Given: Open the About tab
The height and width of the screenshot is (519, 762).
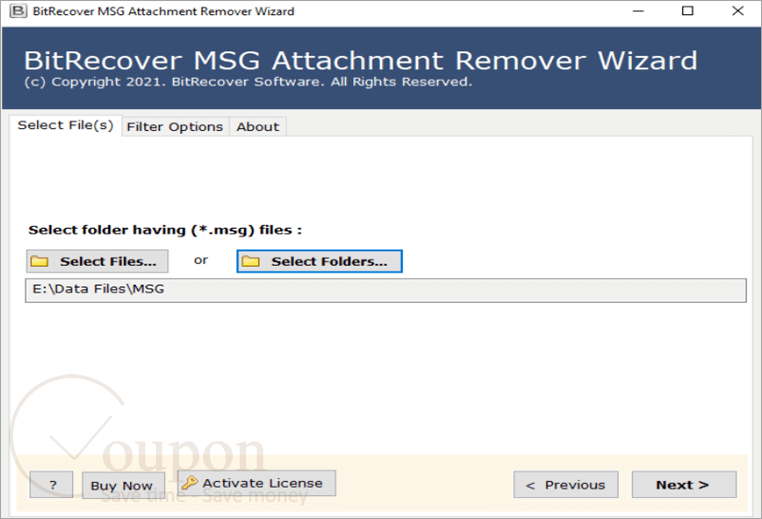Looking at the screenshot, I should click(258, 127).
